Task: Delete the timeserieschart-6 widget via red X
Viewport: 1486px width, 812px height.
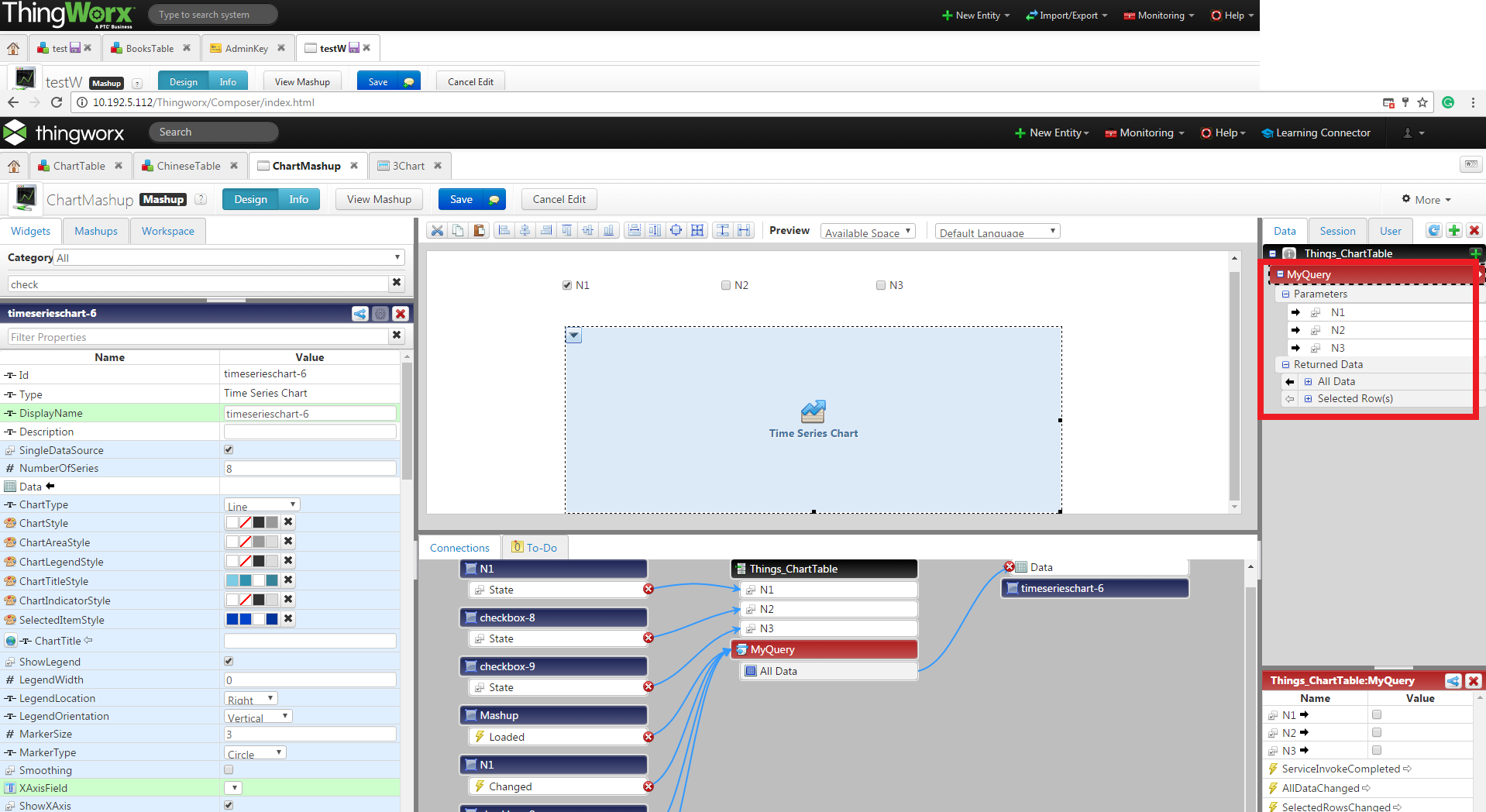Action: (401, 313)
